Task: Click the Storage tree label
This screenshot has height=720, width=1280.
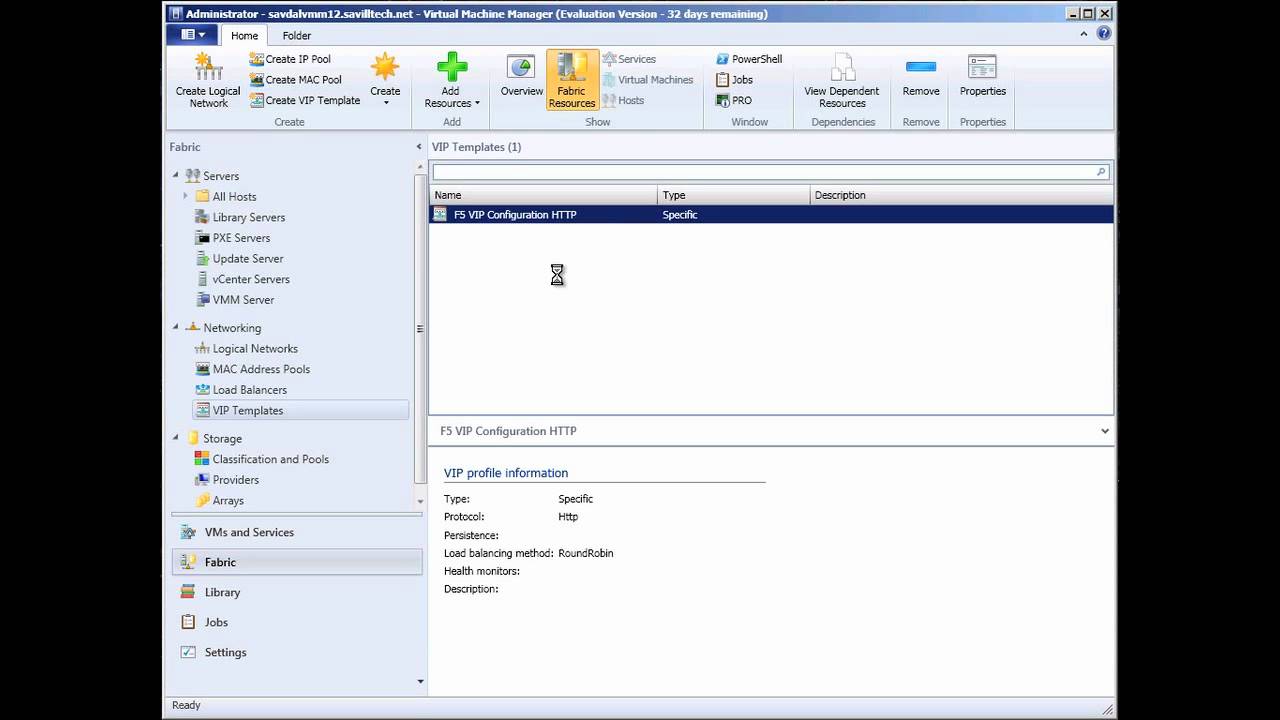Action: pyautogui.click(x=222, y=438)
